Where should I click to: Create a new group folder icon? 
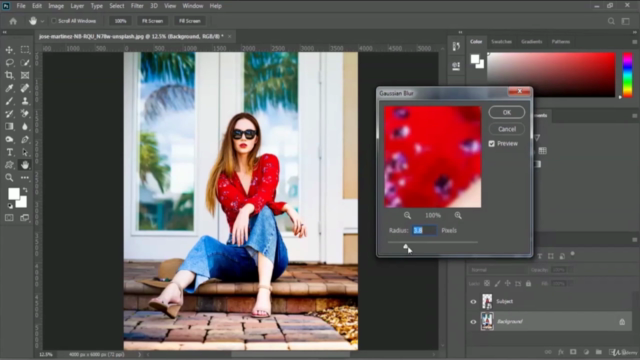598,352
